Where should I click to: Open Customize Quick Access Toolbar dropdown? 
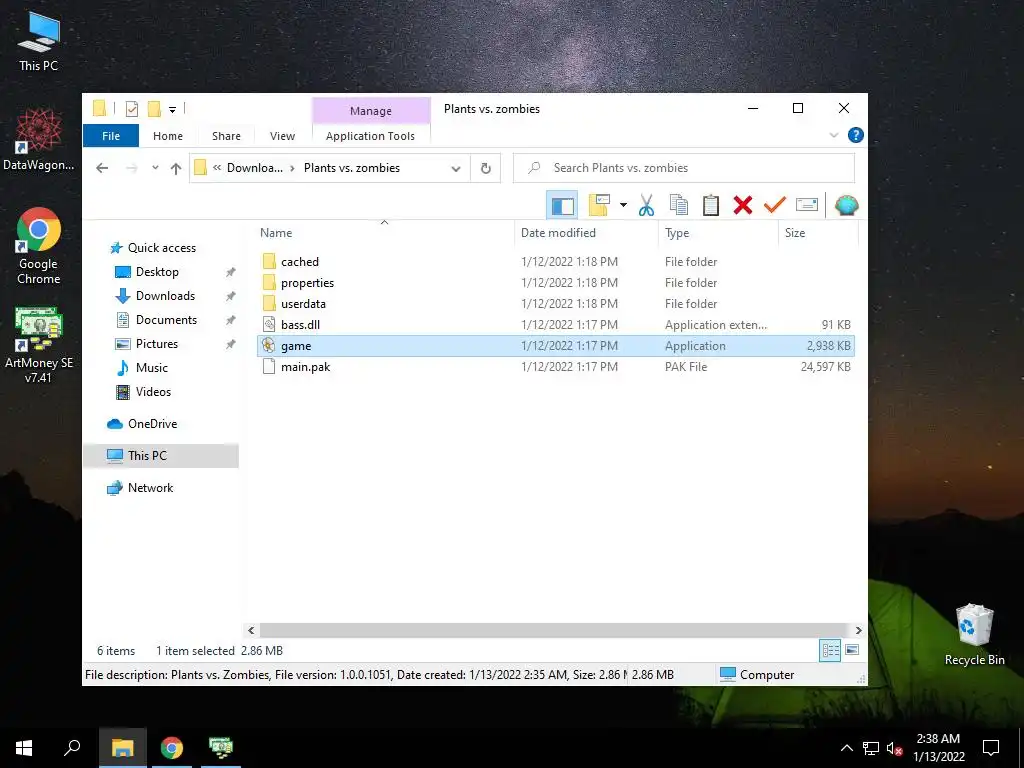172,110
